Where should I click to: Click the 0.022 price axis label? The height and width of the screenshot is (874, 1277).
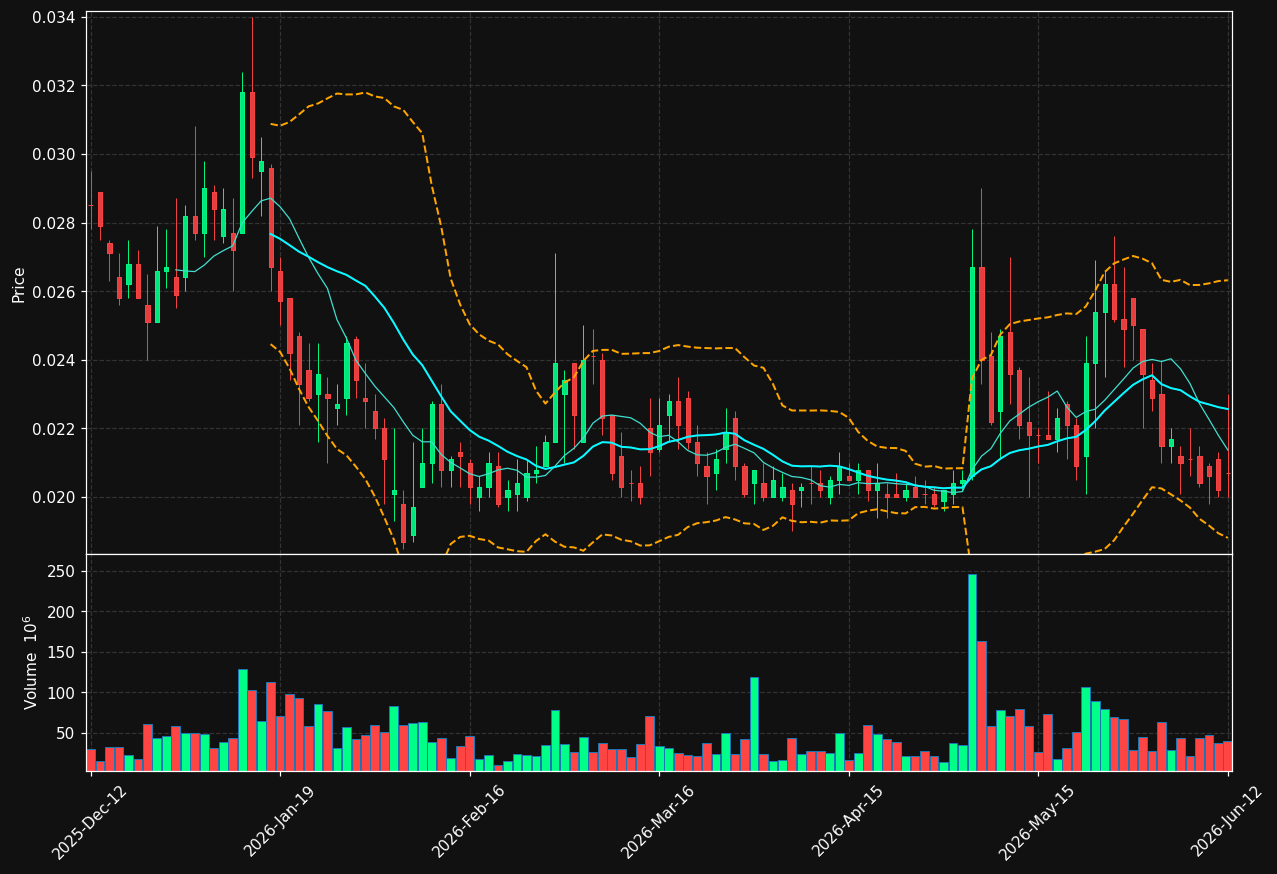[x=52, y=429]
